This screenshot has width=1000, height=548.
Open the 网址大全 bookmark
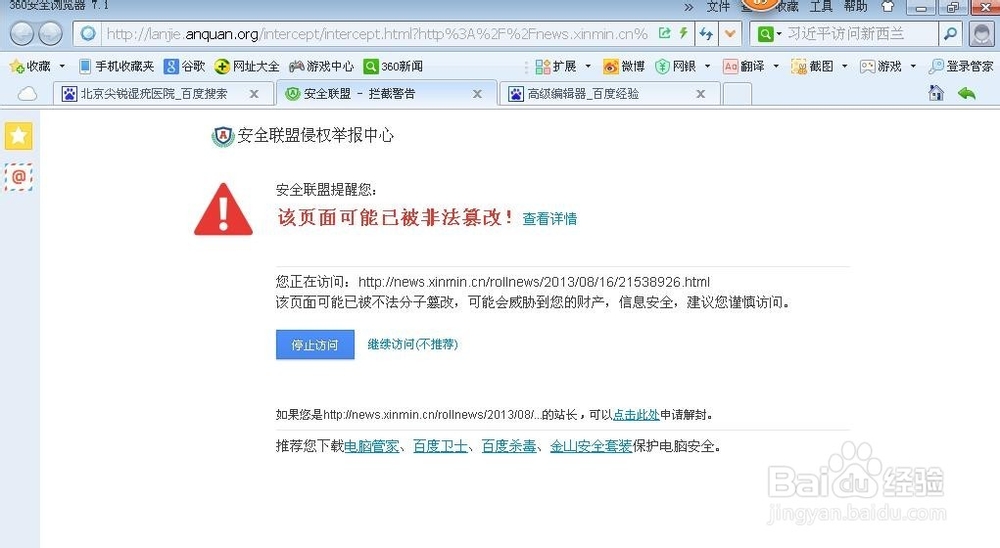tap(247, 66)
